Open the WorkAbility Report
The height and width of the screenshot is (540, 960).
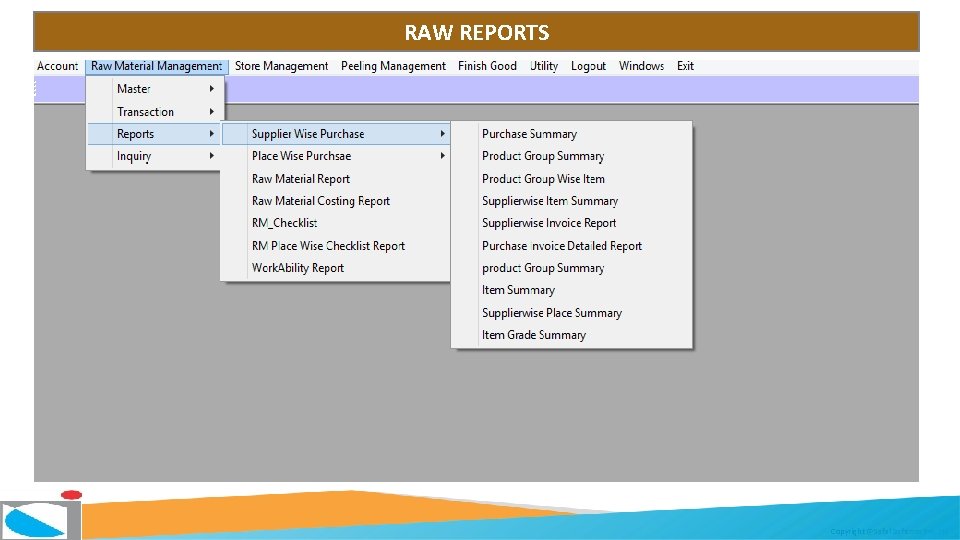click(x=336, y=268)
